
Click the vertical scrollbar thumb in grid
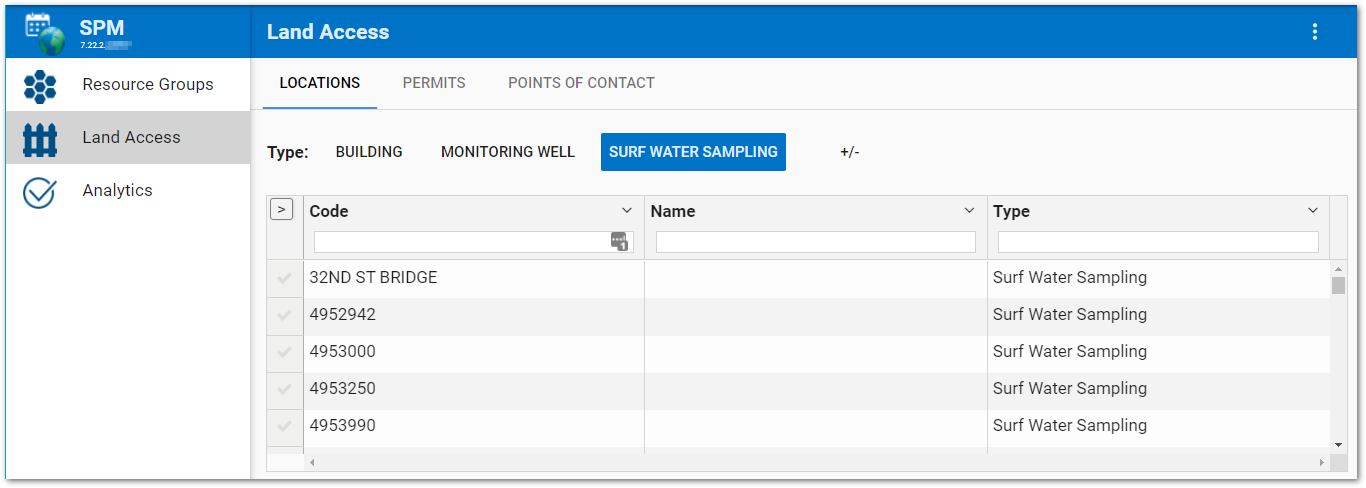[x=1338, y=285]
